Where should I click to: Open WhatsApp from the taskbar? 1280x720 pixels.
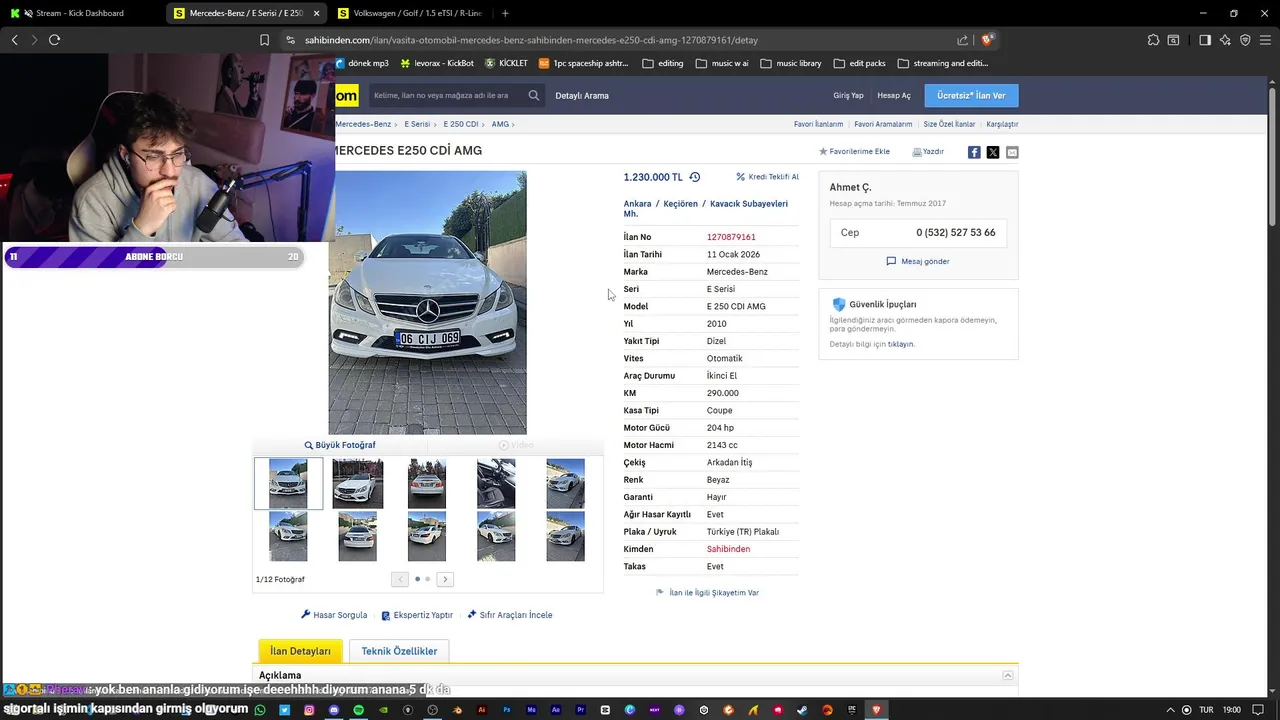coord(260,710)
